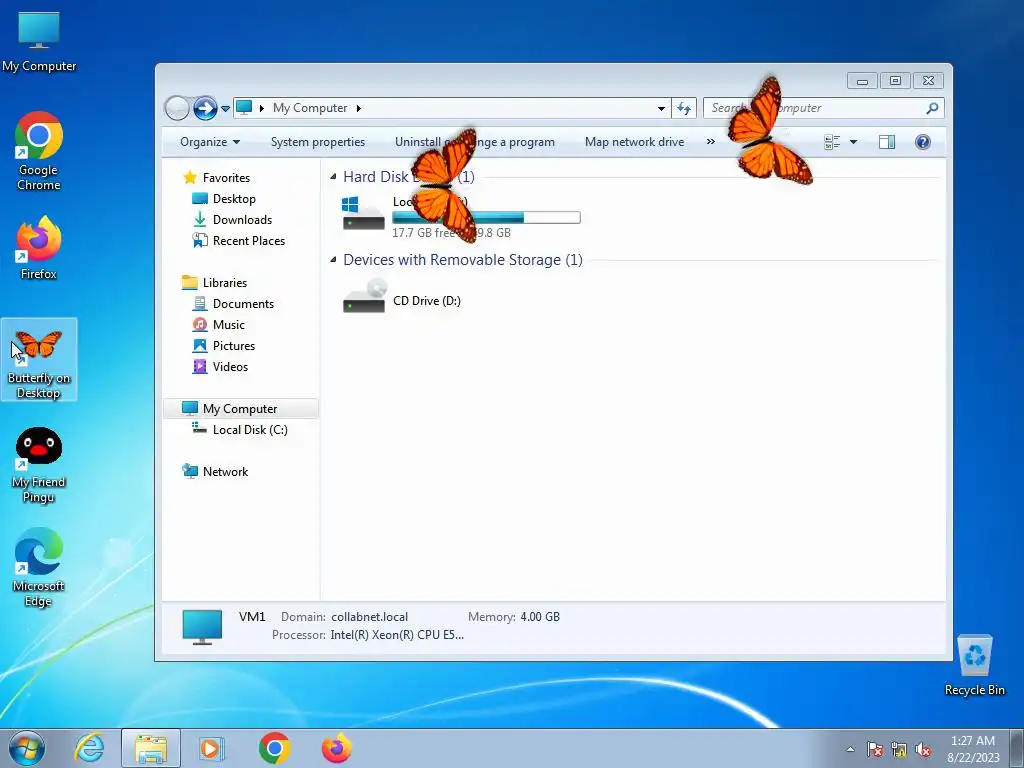Viewport: 1024px width, 768px height.
Task: Open the Firefox desktop shortcut
Action: point(39,248)
